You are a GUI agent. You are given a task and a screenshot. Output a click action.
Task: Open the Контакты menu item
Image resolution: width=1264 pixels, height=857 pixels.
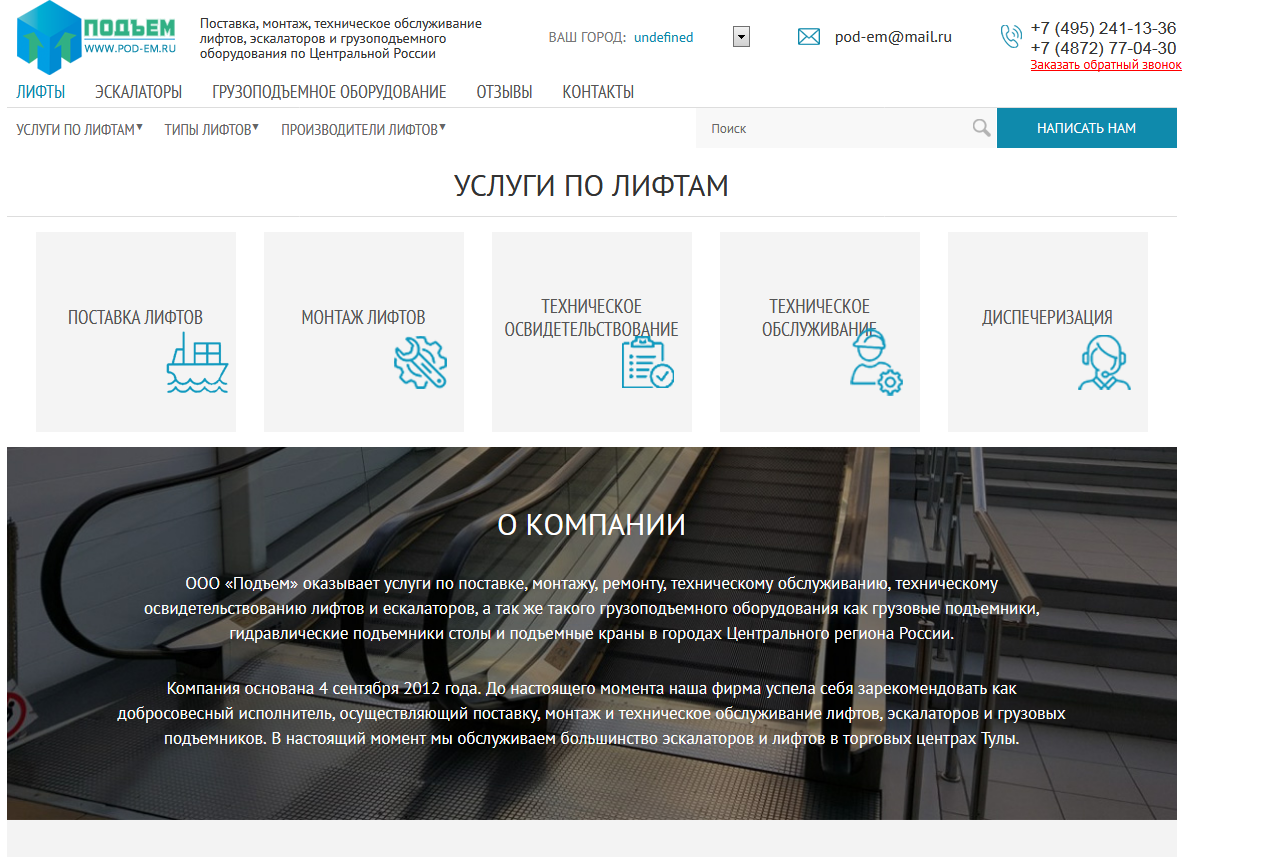point(598,92)
